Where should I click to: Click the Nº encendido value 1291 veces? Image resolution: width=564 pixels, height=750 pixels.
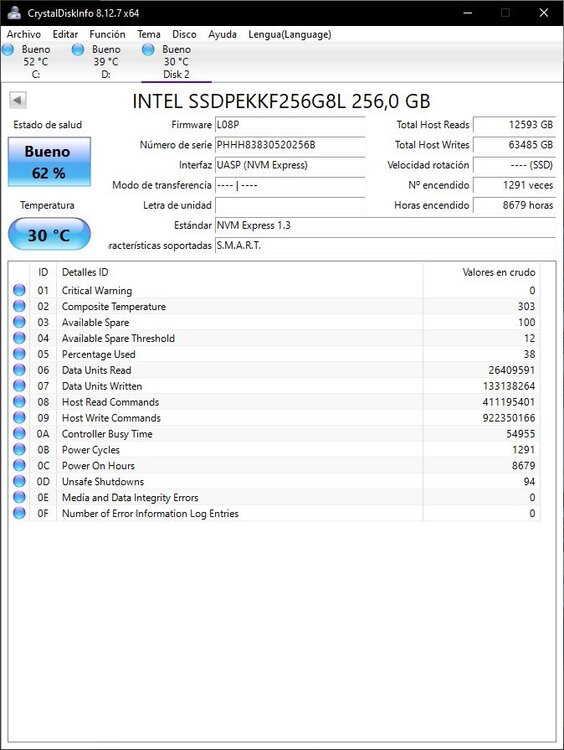tap(514, 185)
